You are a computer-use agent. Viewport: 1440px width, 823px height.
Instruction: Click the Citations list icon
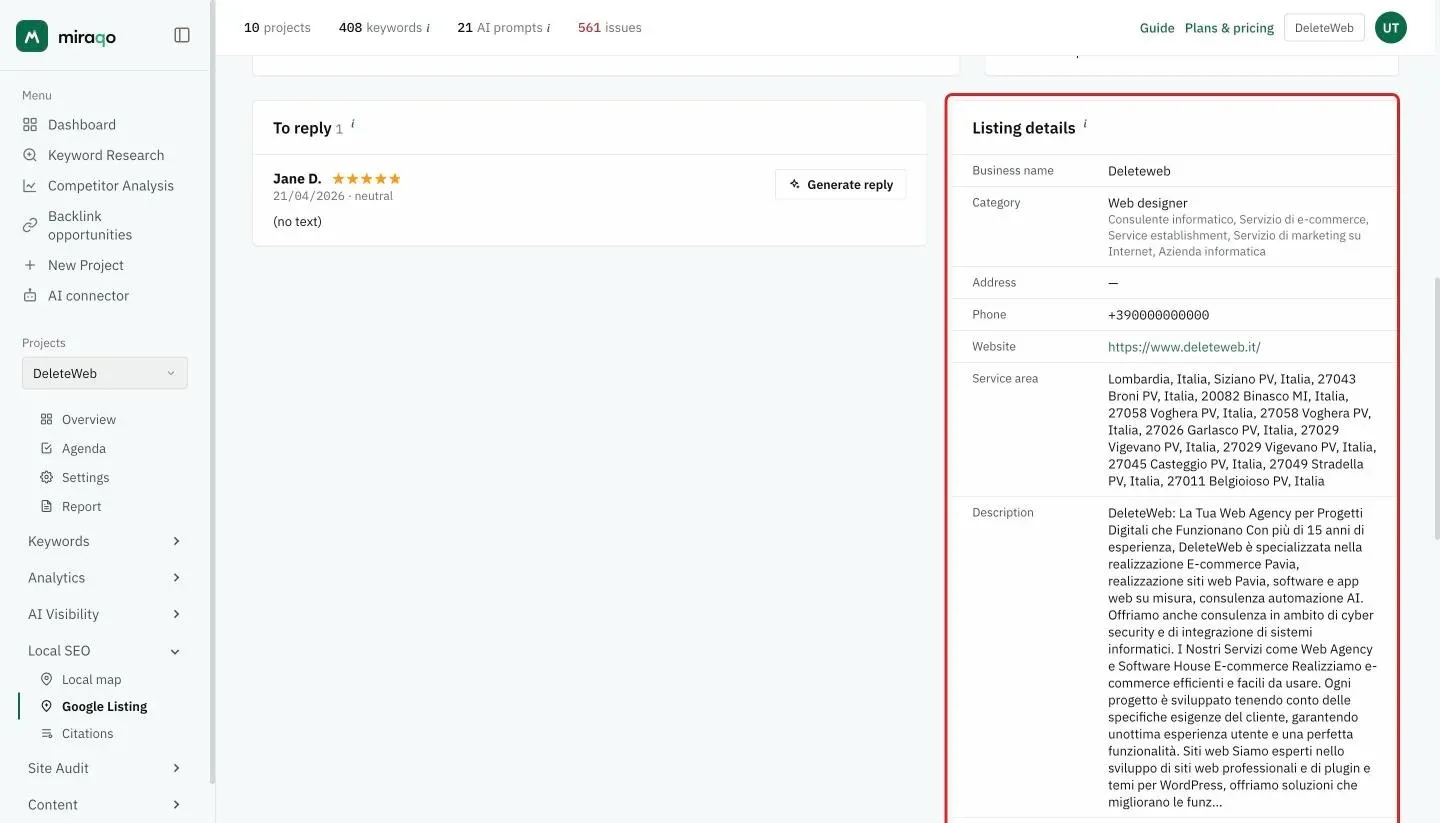pos(46,734)
